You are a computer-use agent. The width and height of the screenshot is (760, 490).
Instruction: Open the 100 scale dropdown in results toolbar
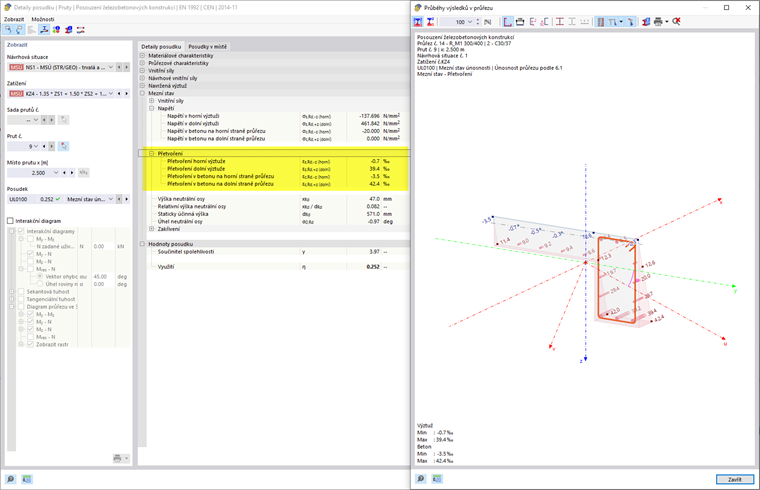pyautogui.click(x=470, y=22)
